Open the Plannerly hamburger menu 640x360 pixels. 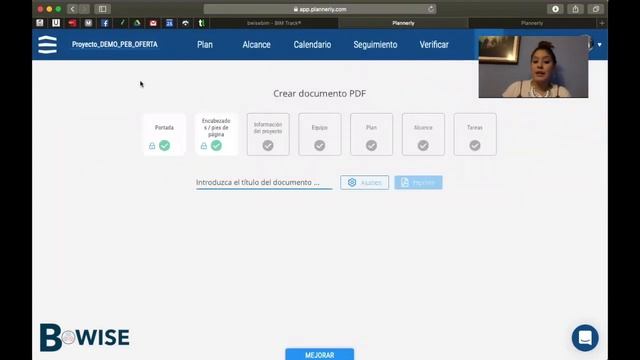pos(47,44)
